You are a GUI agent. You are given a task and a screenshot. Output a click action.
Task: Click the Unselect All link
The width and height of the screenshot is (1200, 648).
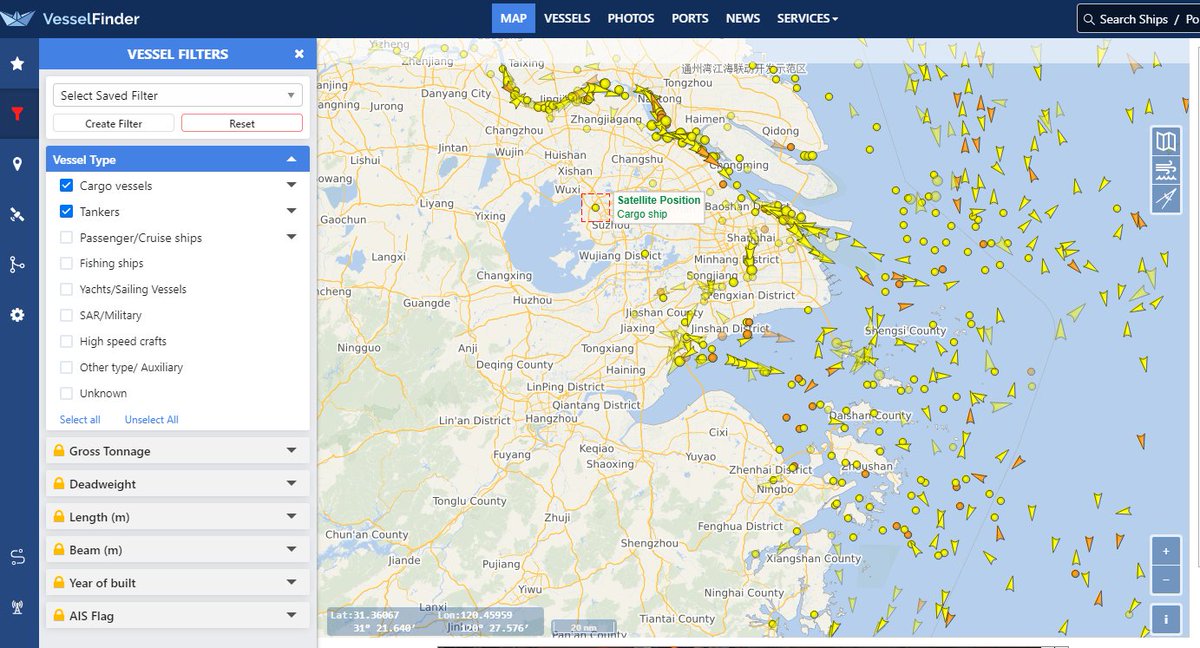[x=151, y=420]
